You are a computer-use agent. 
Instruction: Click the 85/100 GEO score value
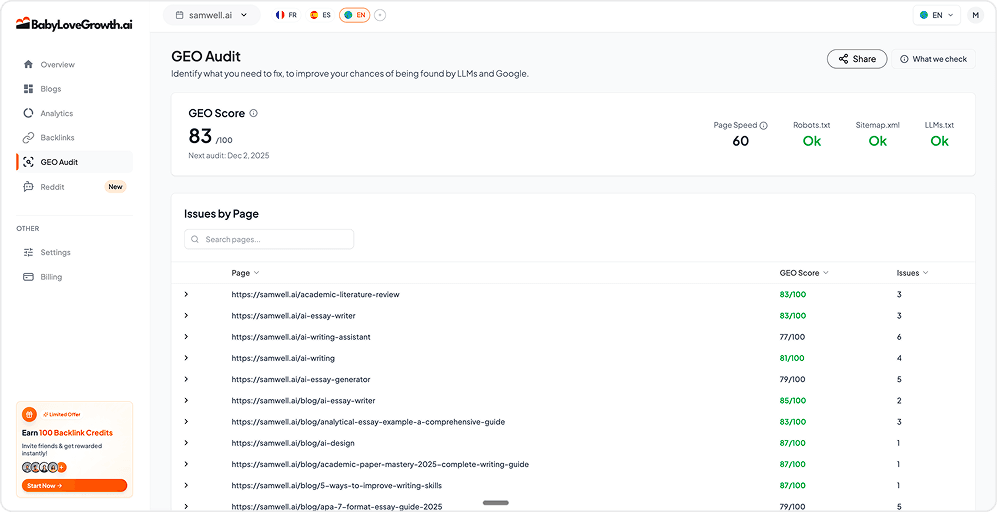792,401
